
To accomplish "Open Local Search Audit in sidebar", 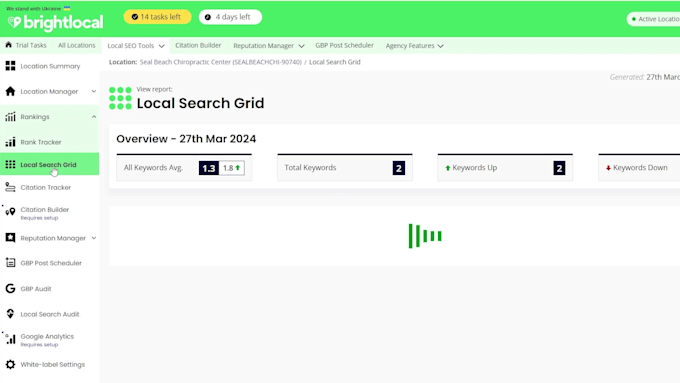I will pyautogui.click(x=49, y=314).
